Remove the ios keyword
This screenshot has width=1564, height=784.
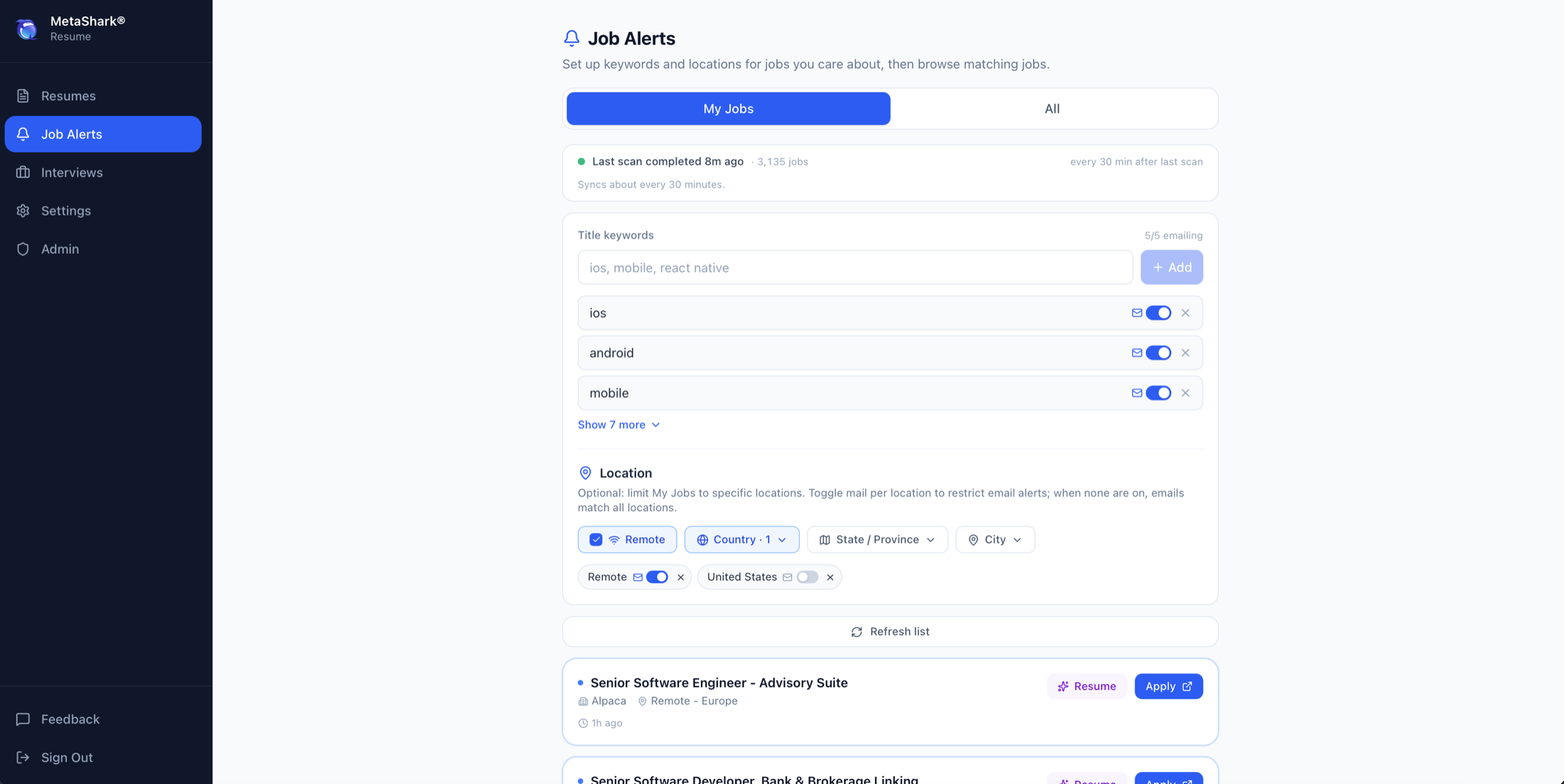[1185, 313]
